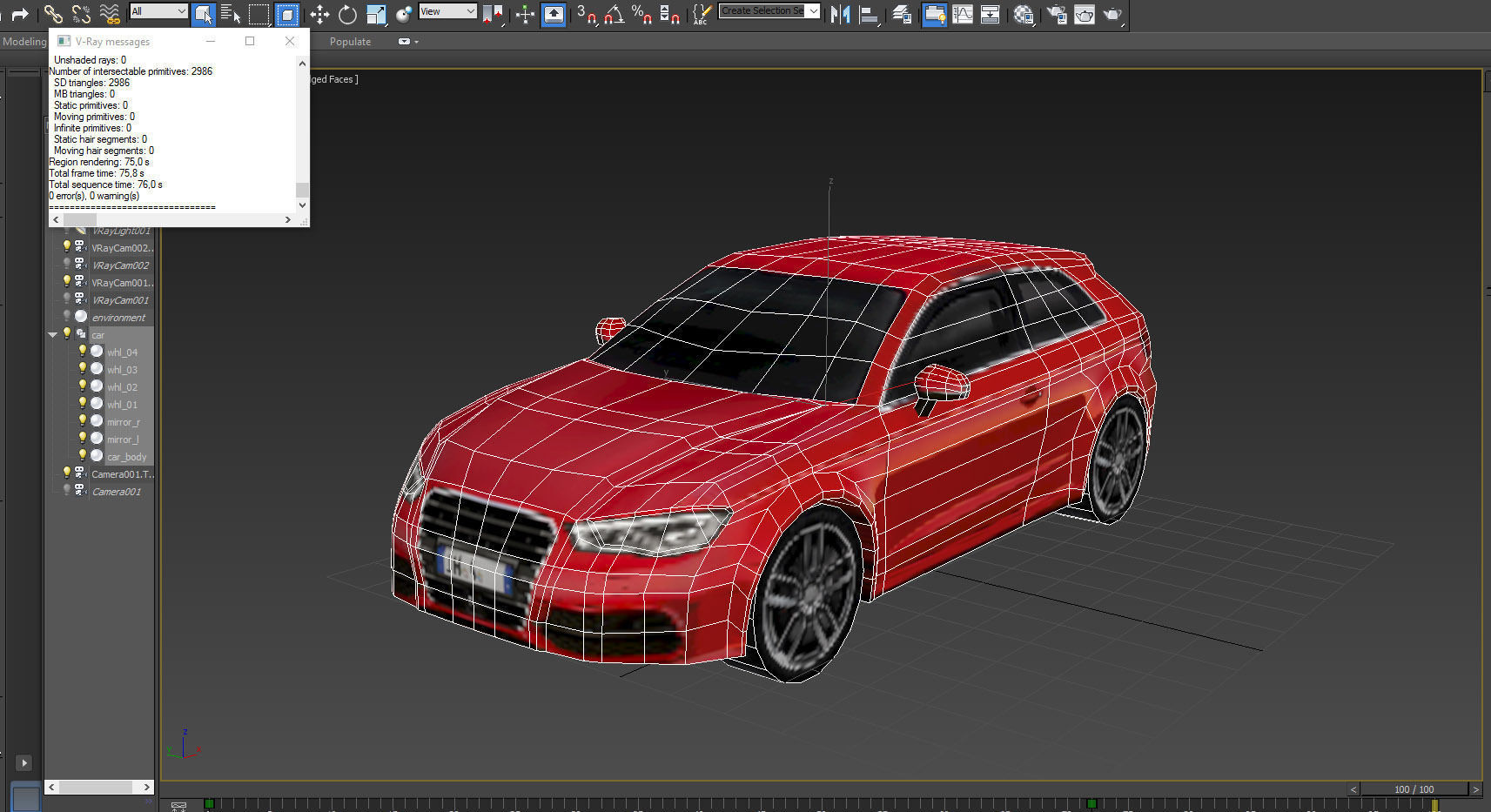The height and width of the screenshot is (812, 1491).
Task: Click scene explorer horizontal scroll left arrow
Action: tap(52, 787)
